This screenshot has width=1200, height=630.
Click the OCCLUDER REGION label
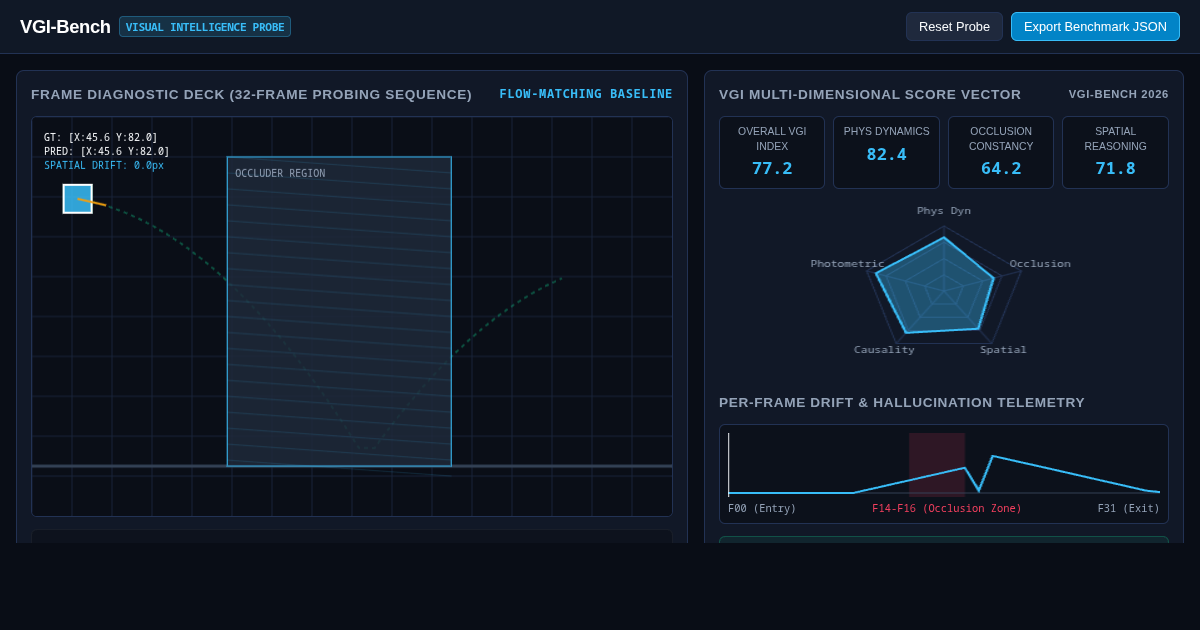(280, 174)
